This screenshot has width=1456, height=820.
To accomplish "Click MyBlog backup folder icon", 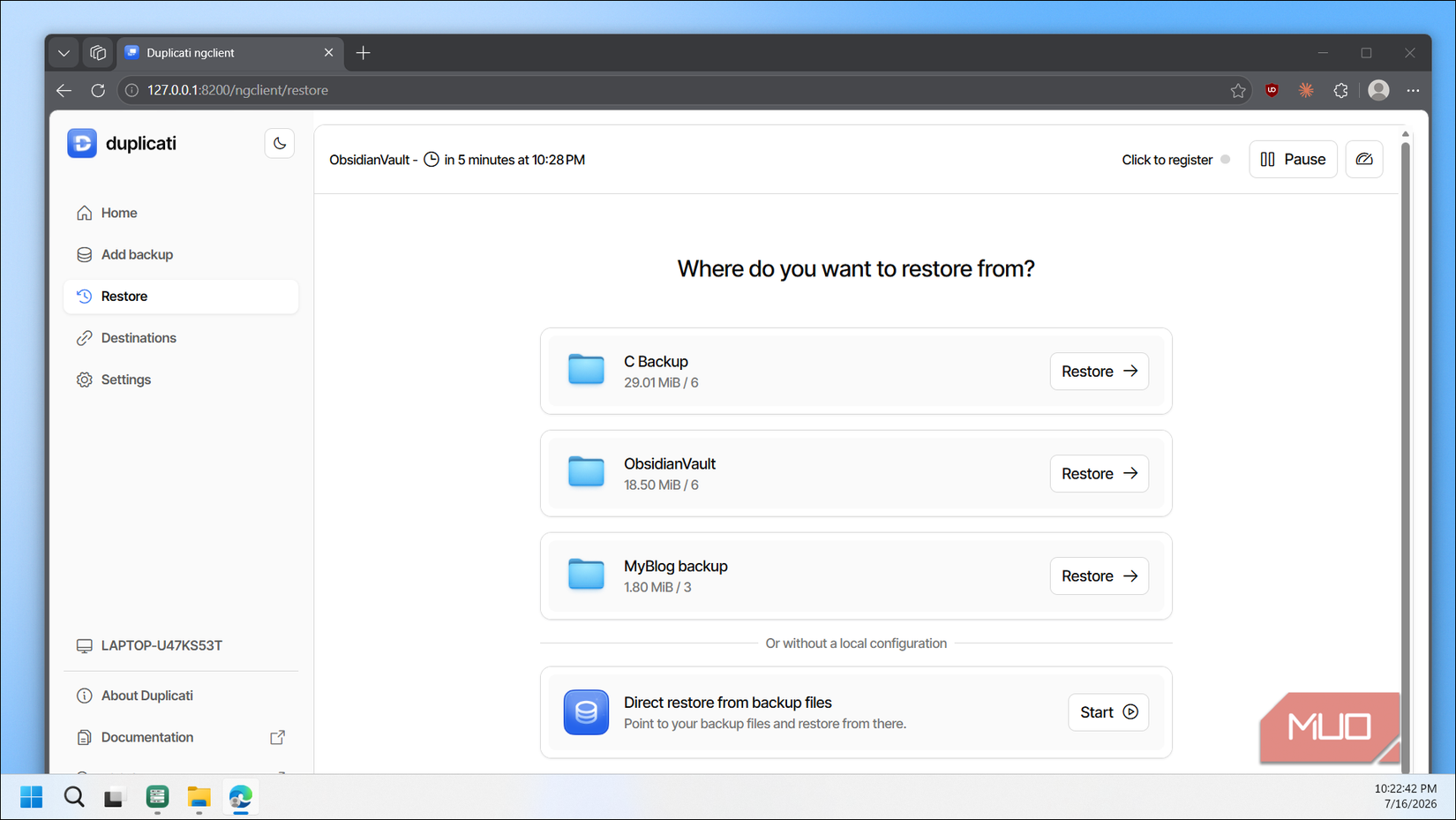I will click(x=586, y=574).
